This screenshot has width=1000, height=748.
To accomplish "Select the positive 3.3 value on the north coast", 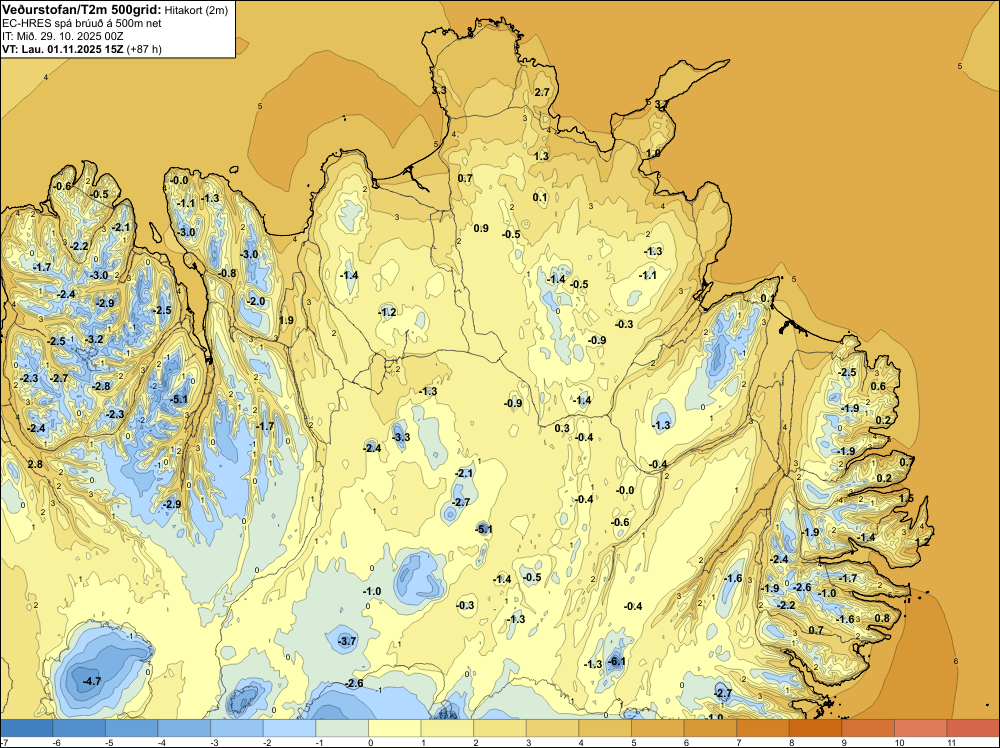I will click(439, 91).
